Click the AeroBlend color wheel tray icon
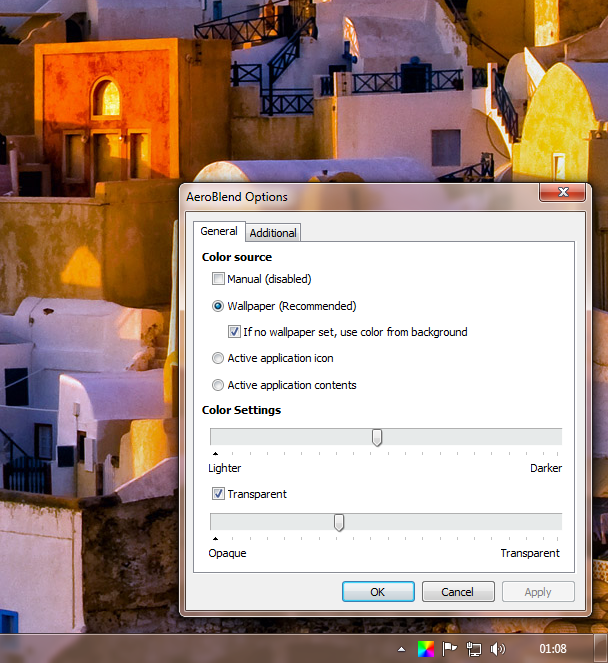Viewport: 608px width, 663px height. pos(426,649)
